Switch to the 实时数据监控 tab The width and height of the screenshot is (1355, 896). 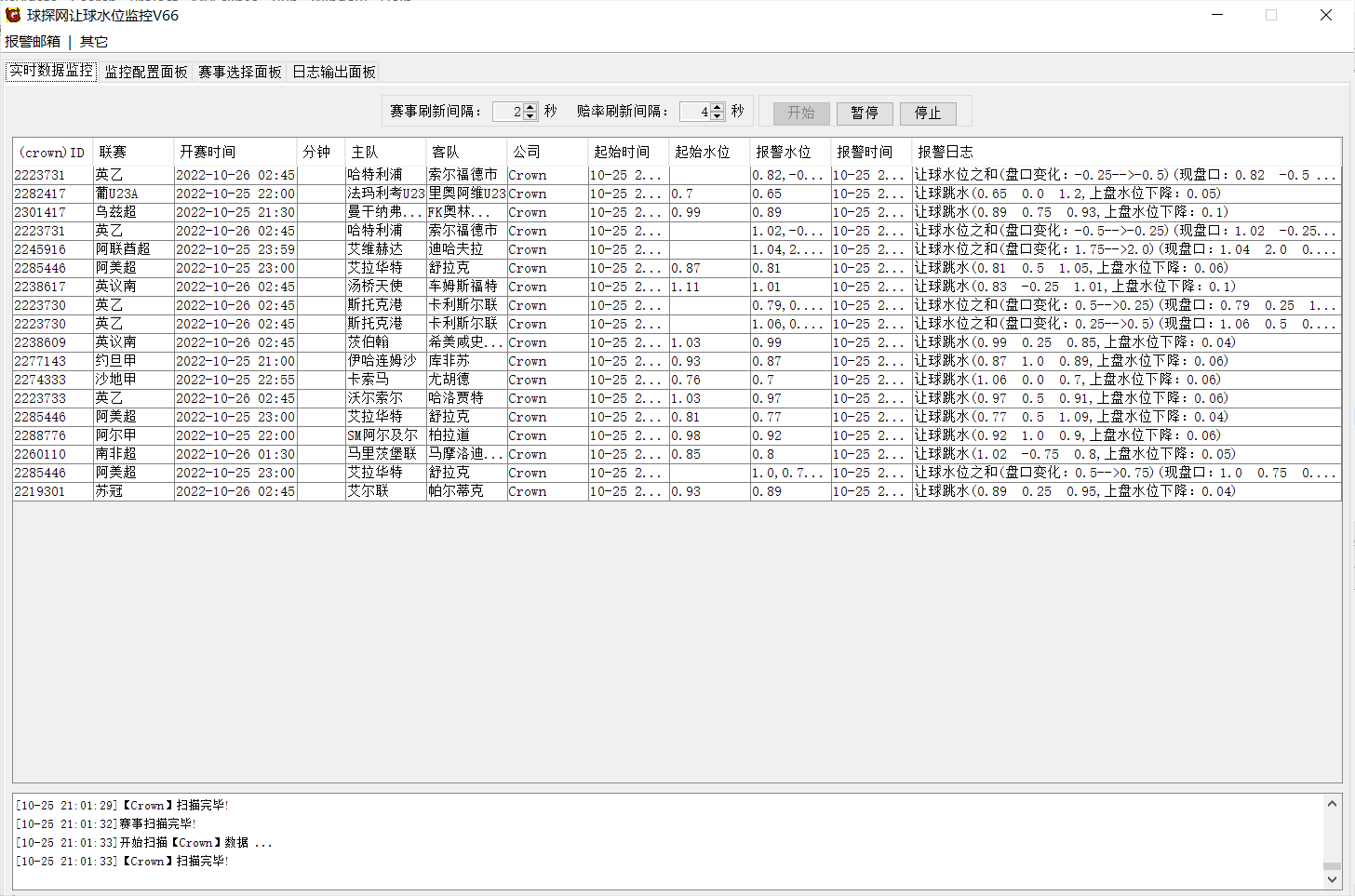pos(51,71)
